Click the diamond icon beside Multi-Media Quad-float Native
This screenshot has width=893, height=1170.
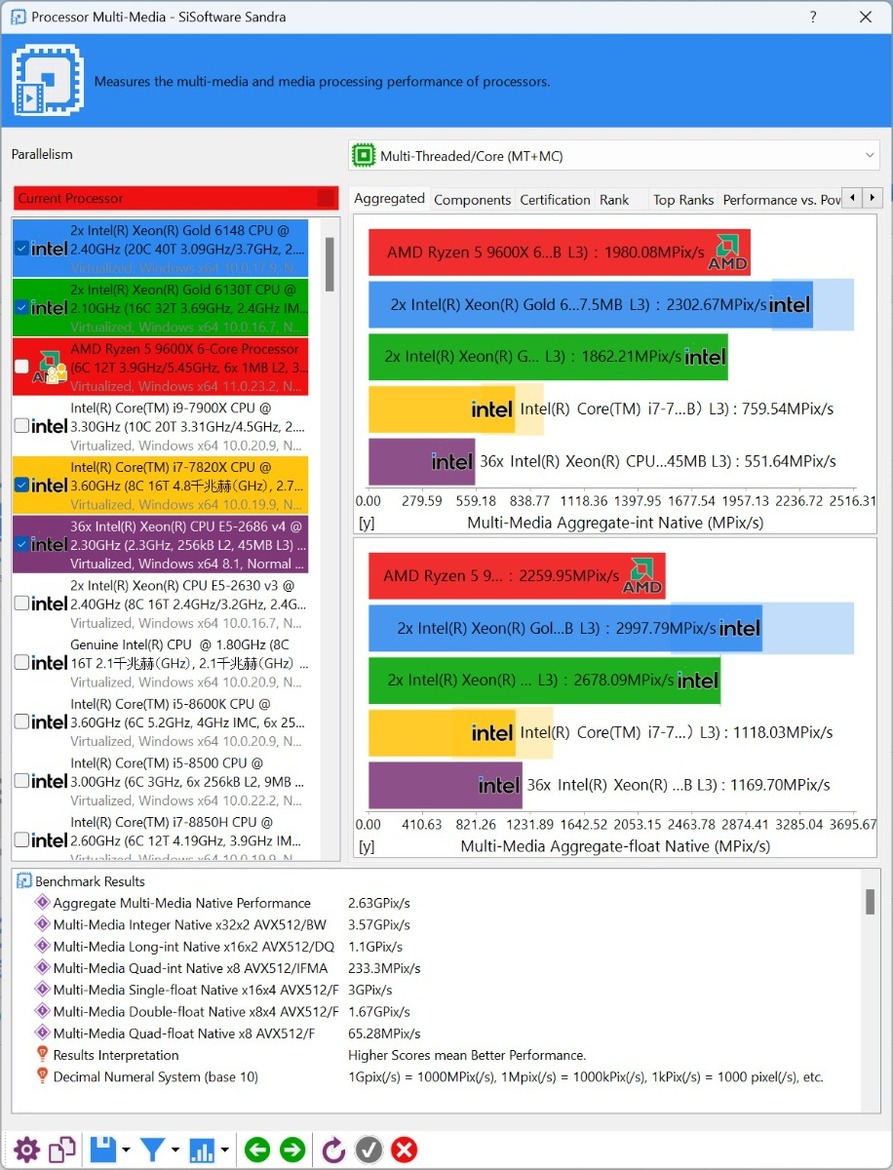coord(43,1033)
